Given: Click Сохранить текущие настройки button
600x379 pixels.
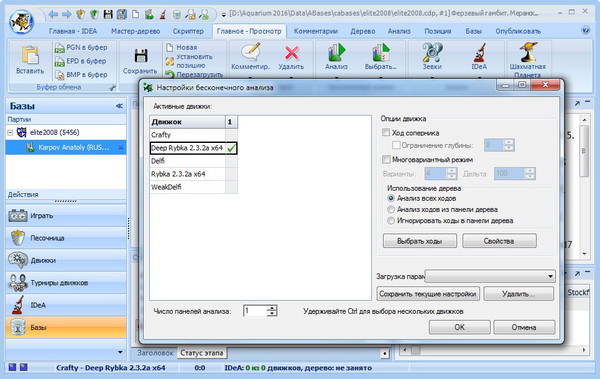Looking at the screenshot, I should point(428,294).
